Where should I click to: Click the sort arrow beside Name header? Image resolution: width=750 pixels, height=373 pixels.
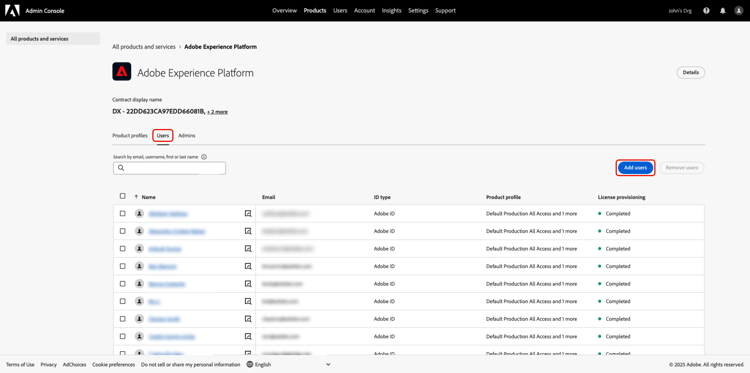(136, 197)
